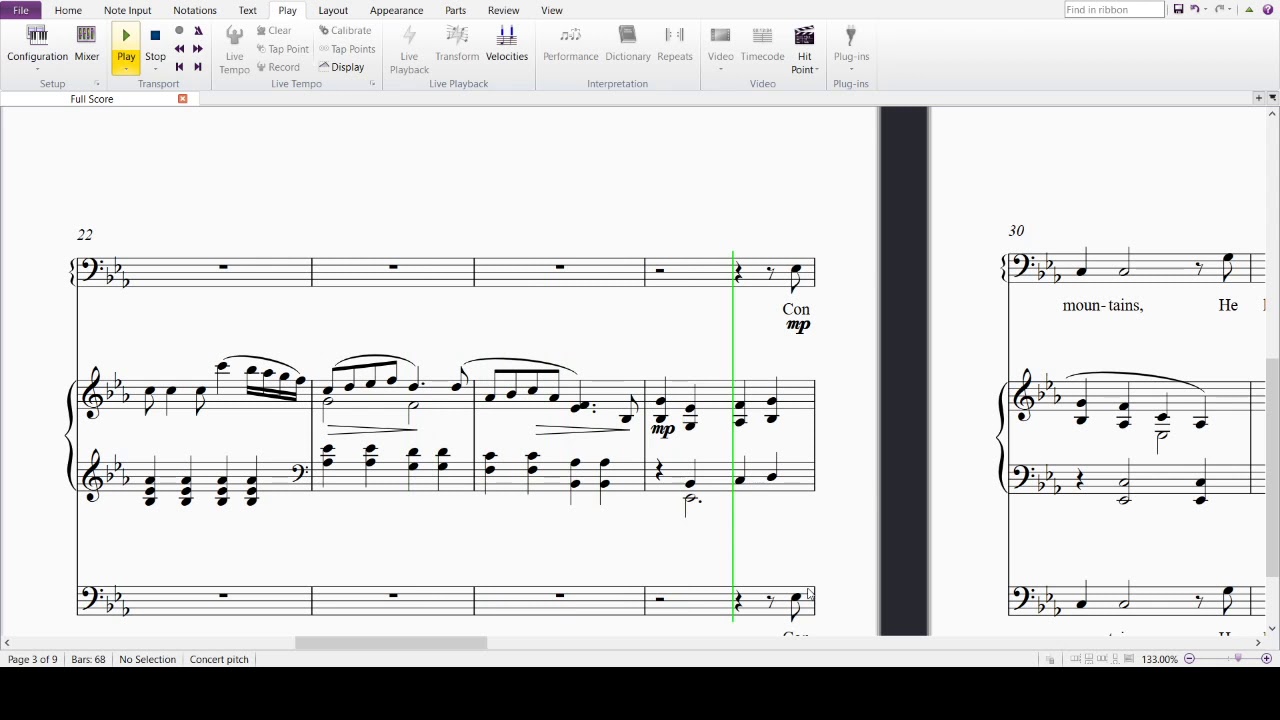The height and width of the screenshot is (720, 1280).
Task: Click the Hit Point clapperboard icon
Action: pyautogui.click(x=804, y=37)
